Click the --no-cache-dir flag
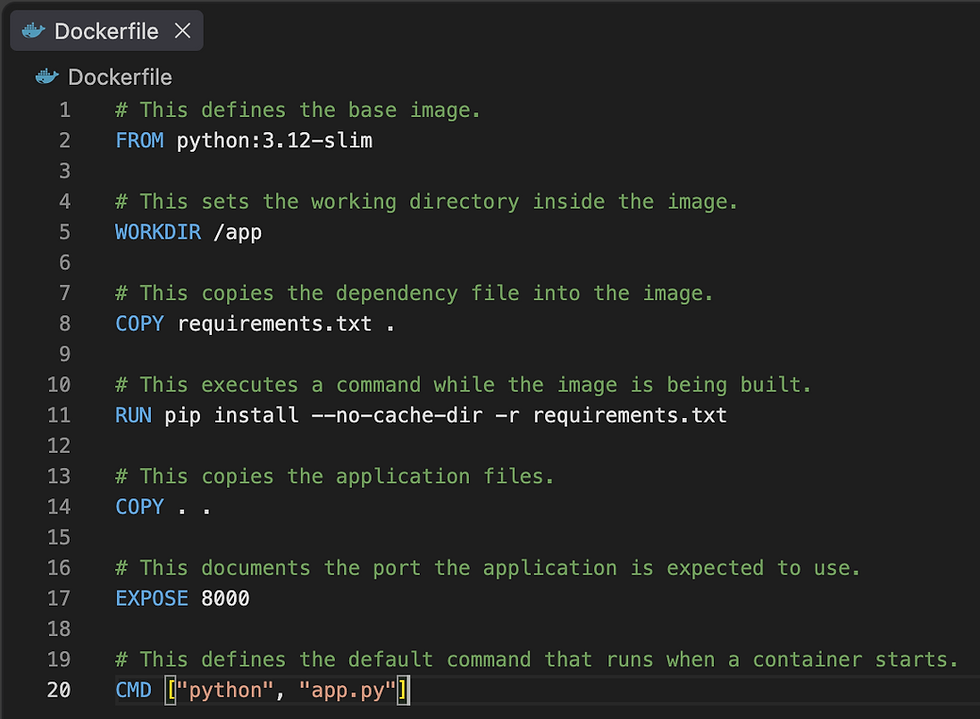980x719 pixels. click(397, 415)
